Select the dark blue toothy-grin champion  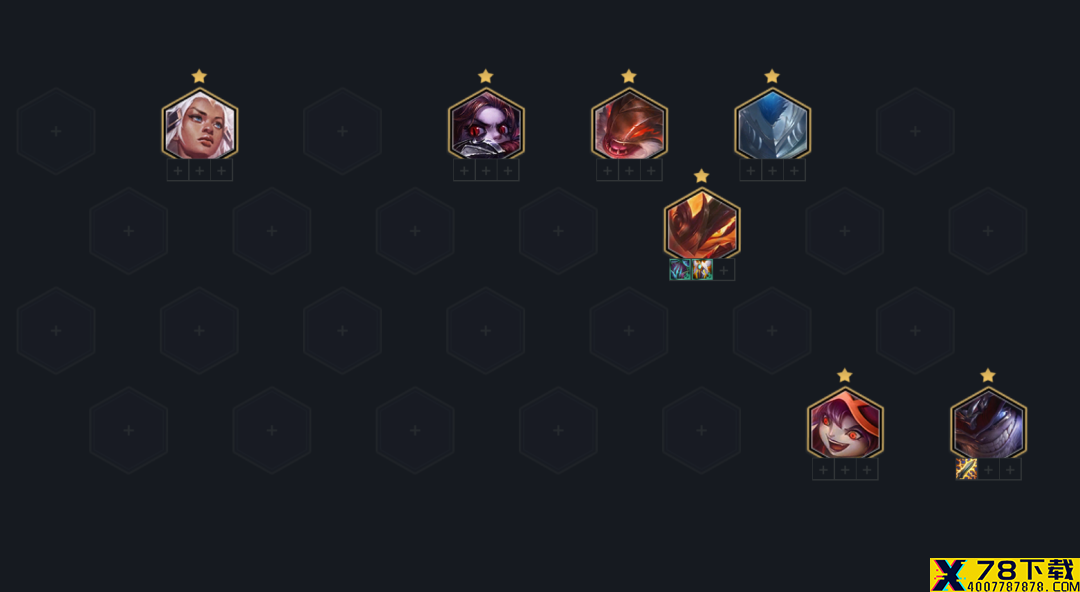tap(988, 425)
